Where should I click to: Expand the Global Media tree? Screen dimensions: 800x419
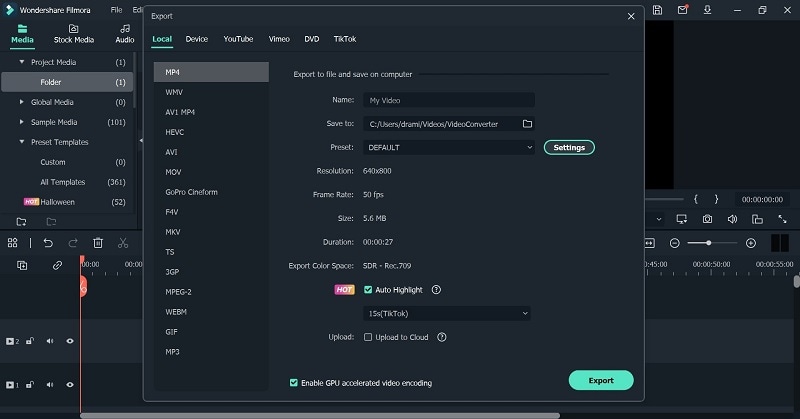[x=21, y=102]
